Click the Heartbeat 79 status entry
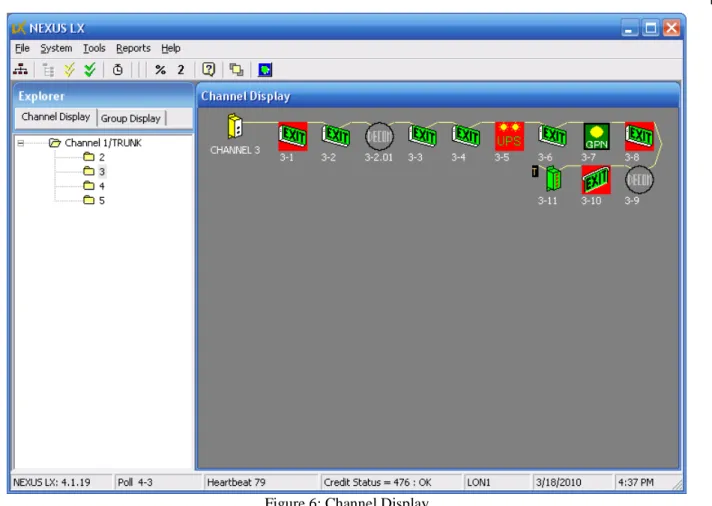712x506 pixels. (x=261, y=482)
